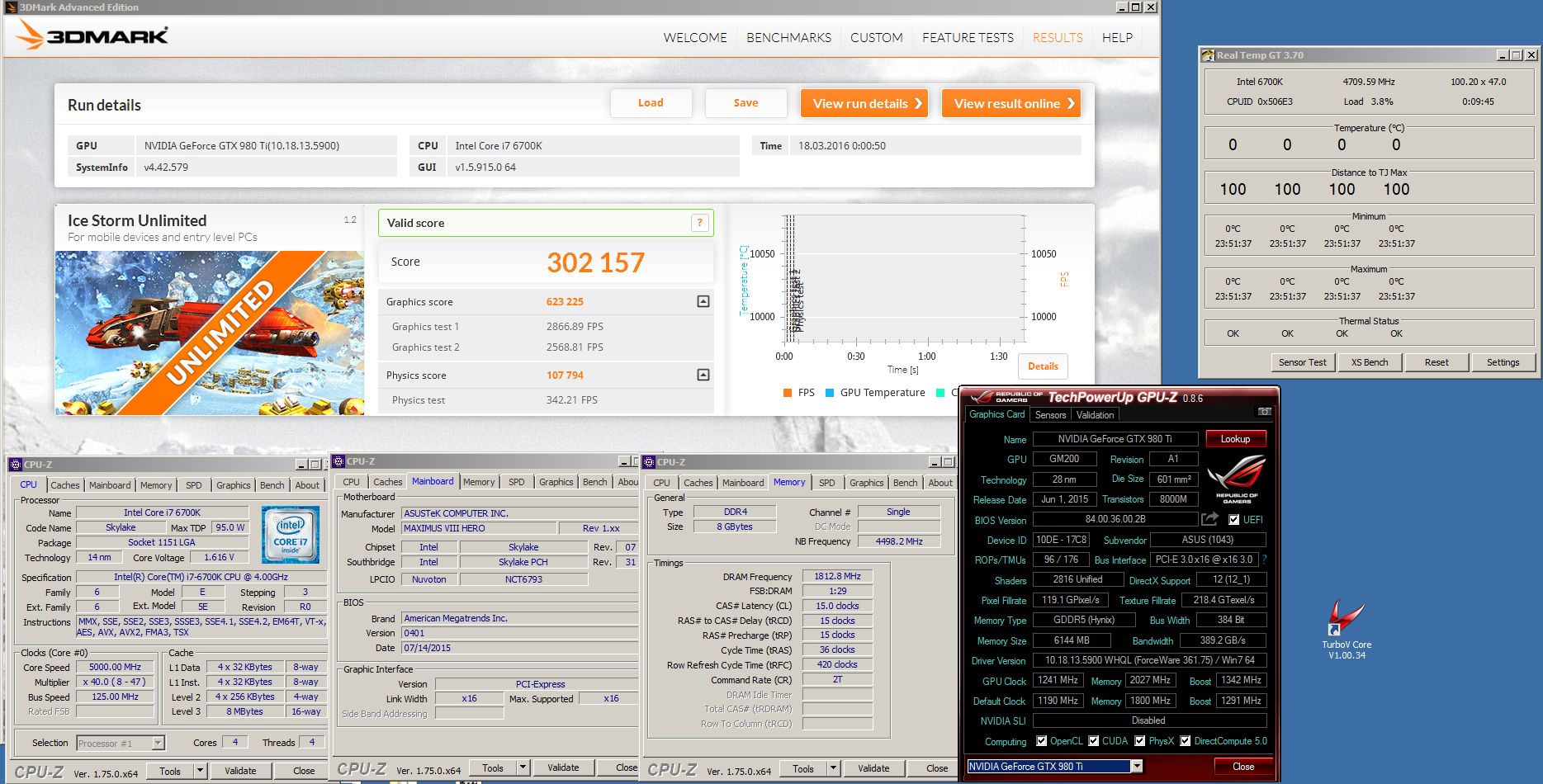Image resolution: width=1543 pixels, height=784 pixels.
Task: Toggle the OpenCL checkbox
Action: tap(1041, 741)
